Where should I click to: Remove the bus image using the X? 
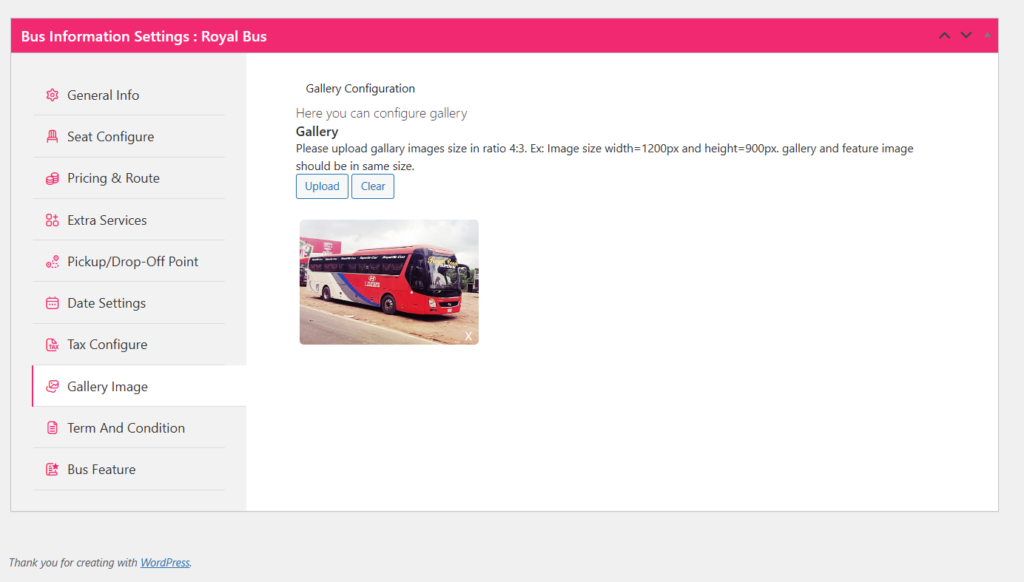[x=468, y=336]
